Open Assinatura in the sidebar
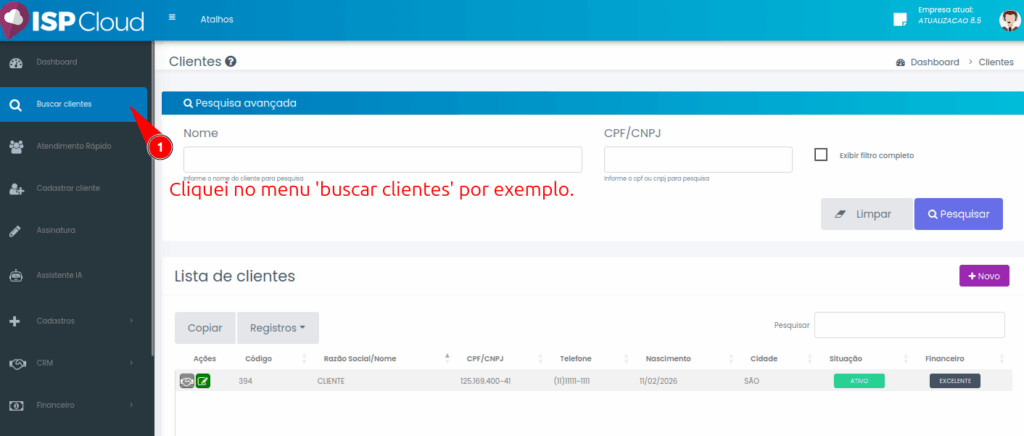This screenshot has height=436, width=1024. point(56,230)
